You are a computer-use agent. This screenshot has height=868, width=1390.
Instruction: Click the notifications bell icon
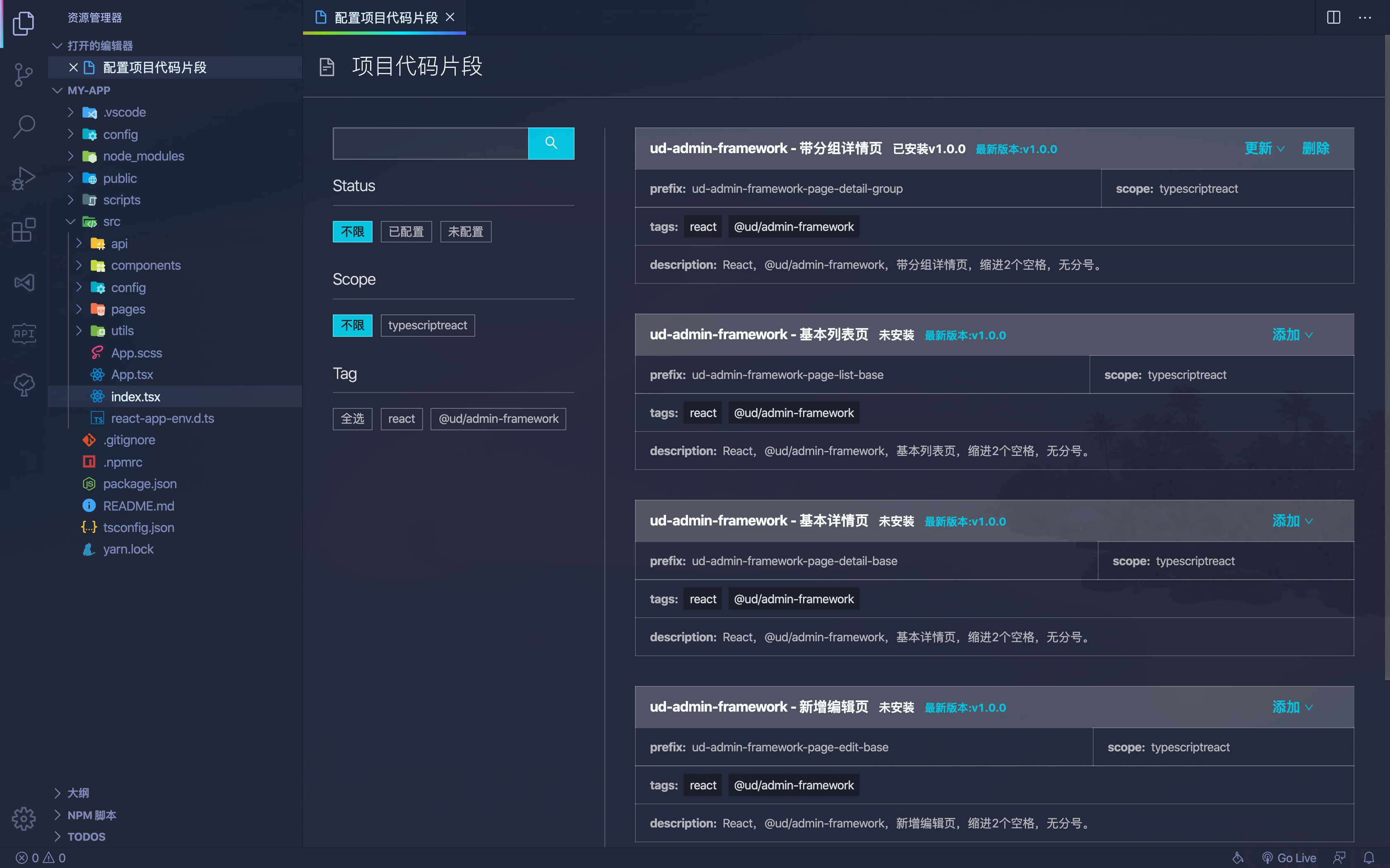coord(1369,858)
